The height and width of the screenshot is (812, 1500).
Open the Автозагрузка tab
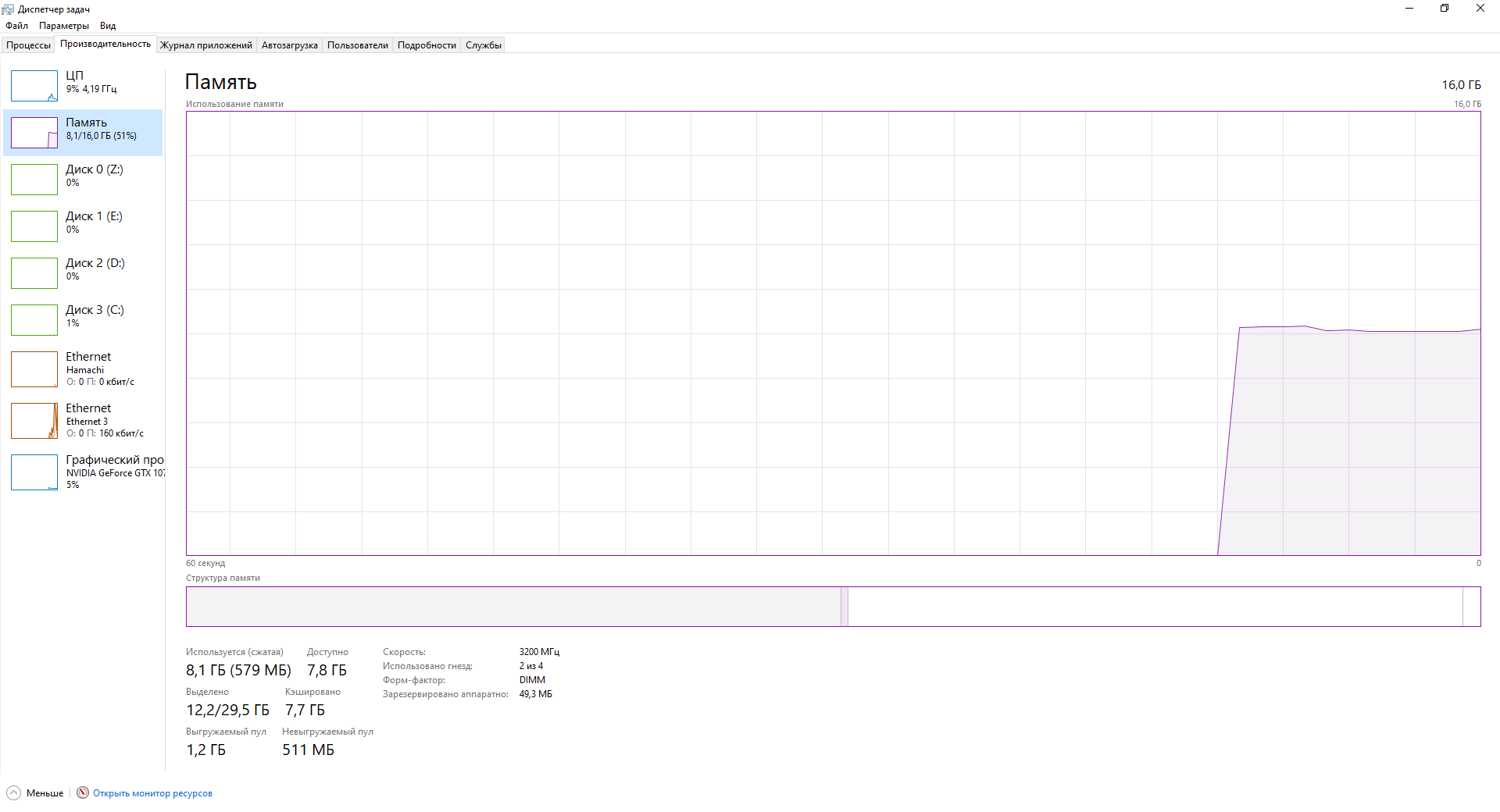click(290, 45)
